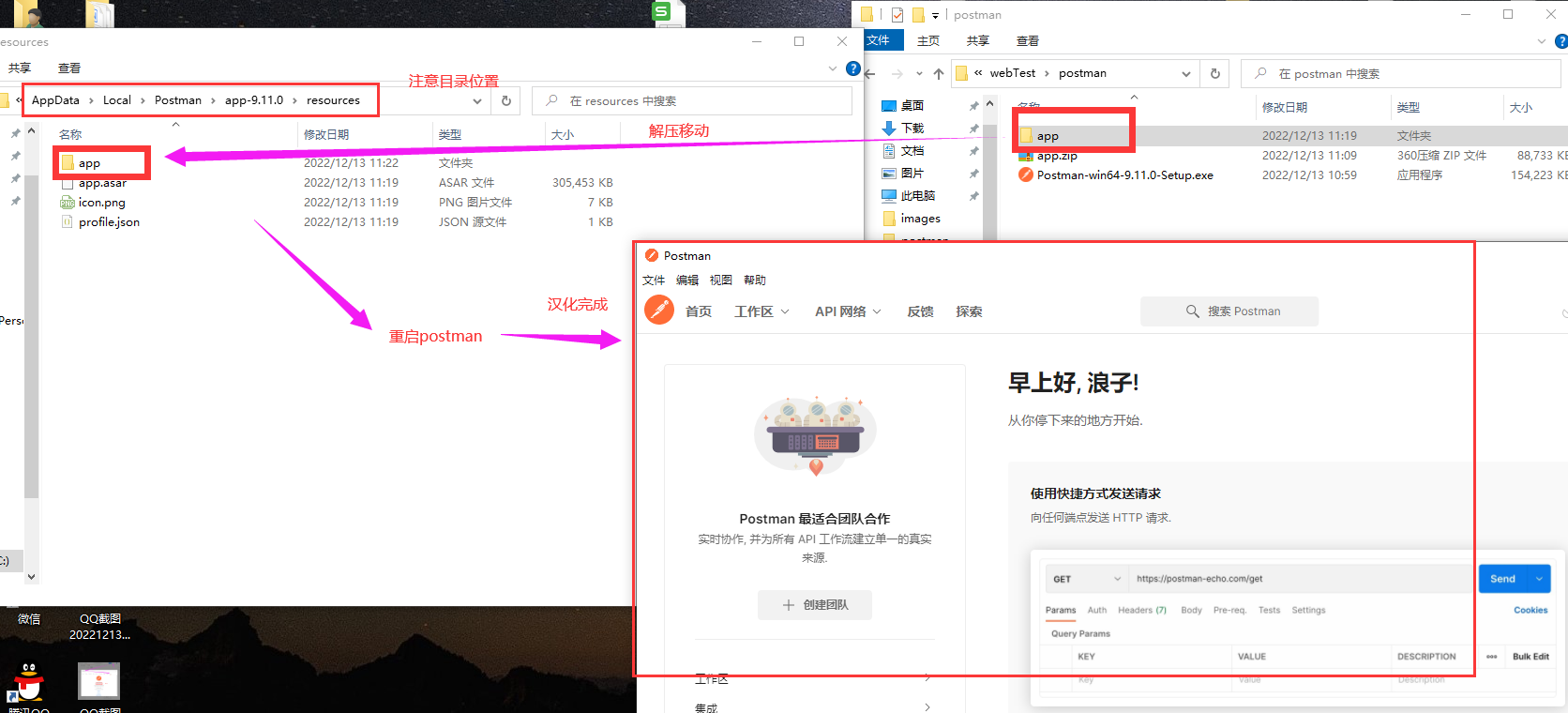The height and width of the screenshot is (713, 1568).
Task: Open images folder in navigation sidebar
Action: tap(912, 219)
